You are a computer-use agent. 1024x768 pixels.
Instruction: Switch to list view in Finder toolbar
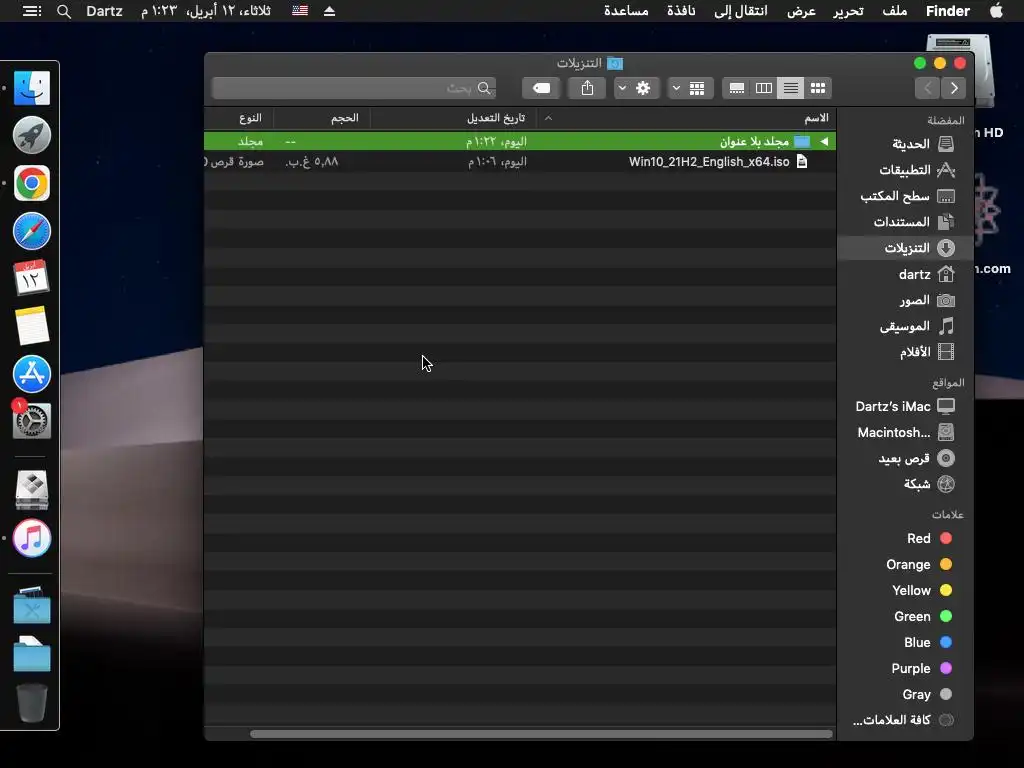[x=791, y=88]
